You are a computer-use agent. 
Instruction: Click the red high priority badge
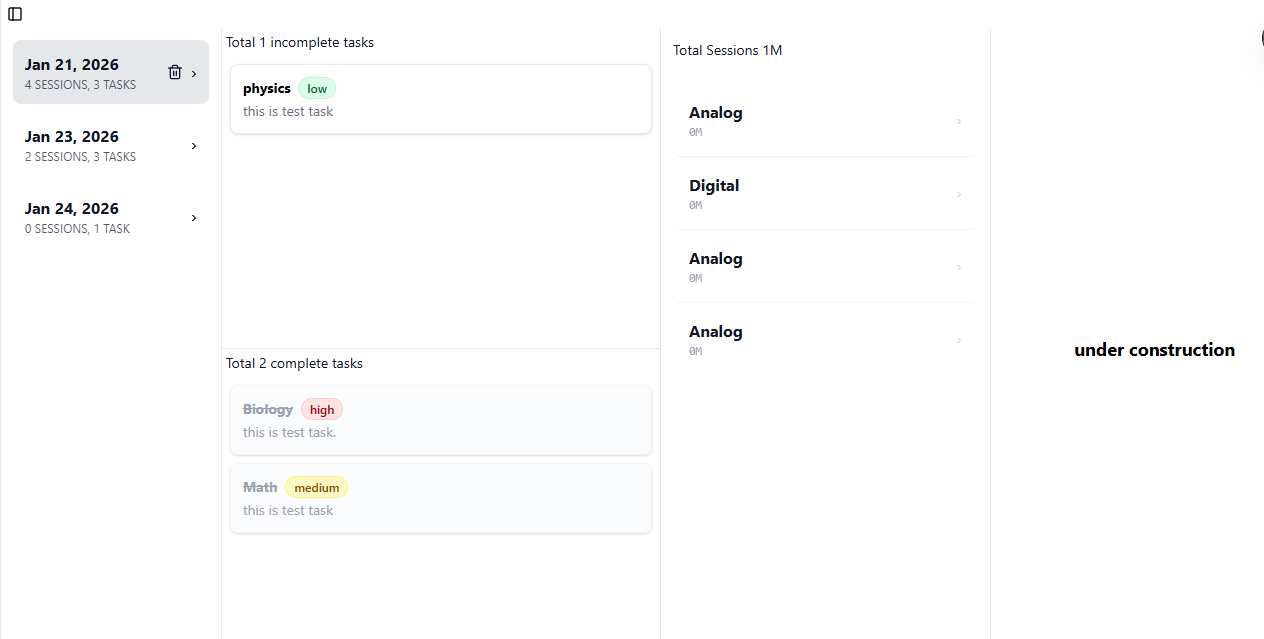[x=322, y=410]
